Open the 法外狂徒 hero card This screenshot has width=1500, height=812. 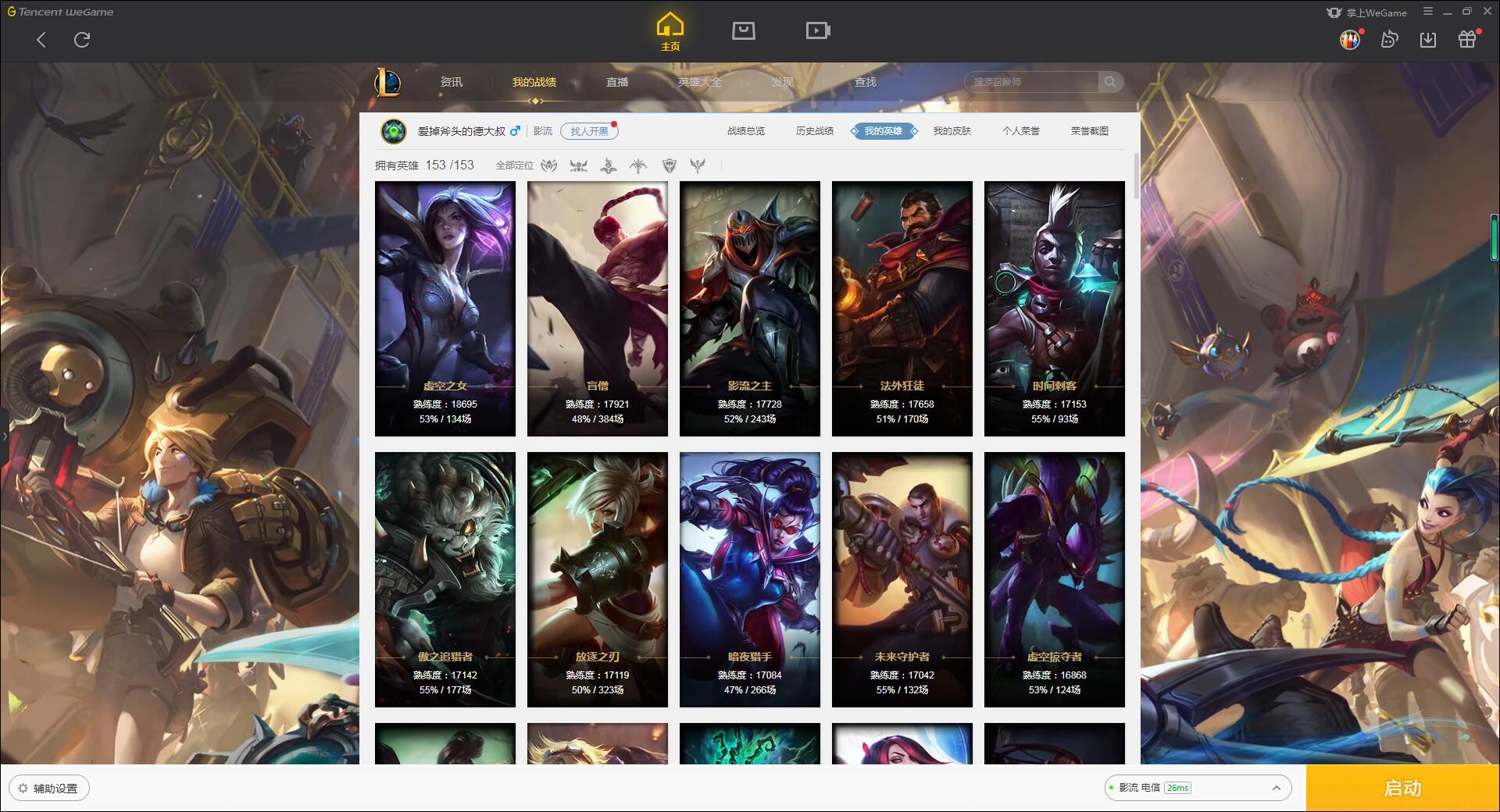tap(902, 308)
